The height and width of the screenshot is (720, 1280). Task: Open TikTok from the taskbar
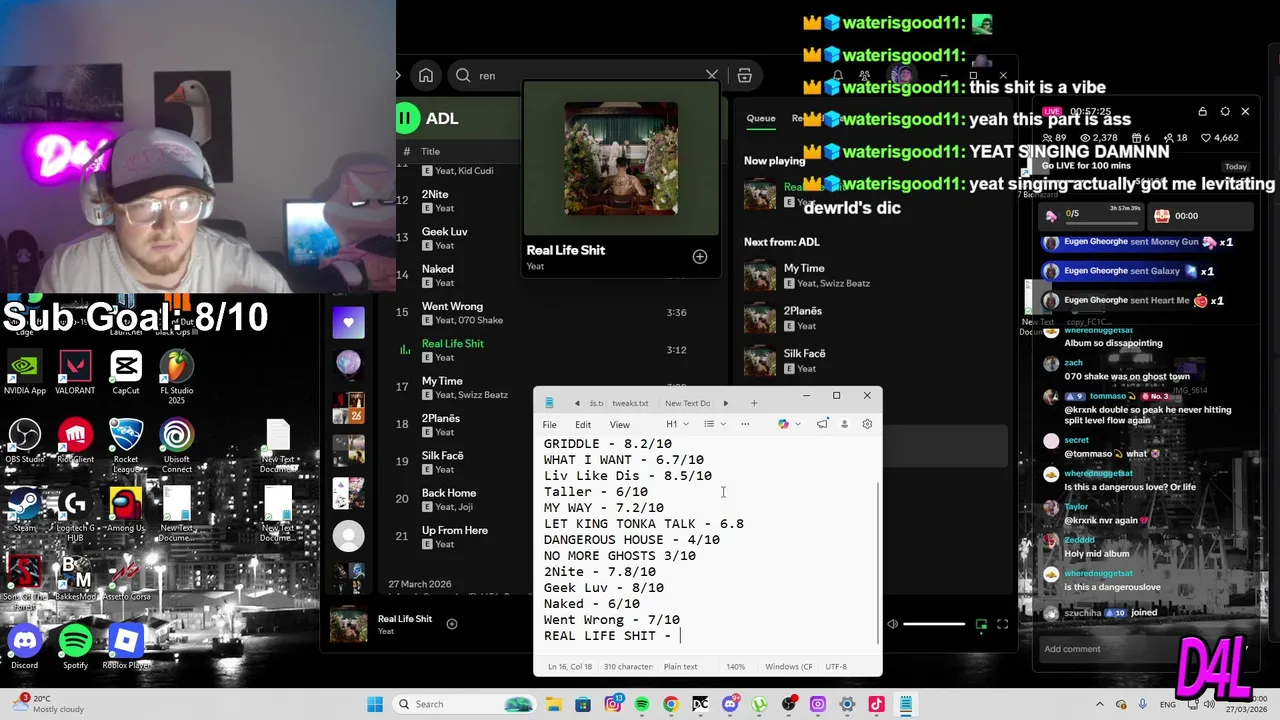click(876, 704)
